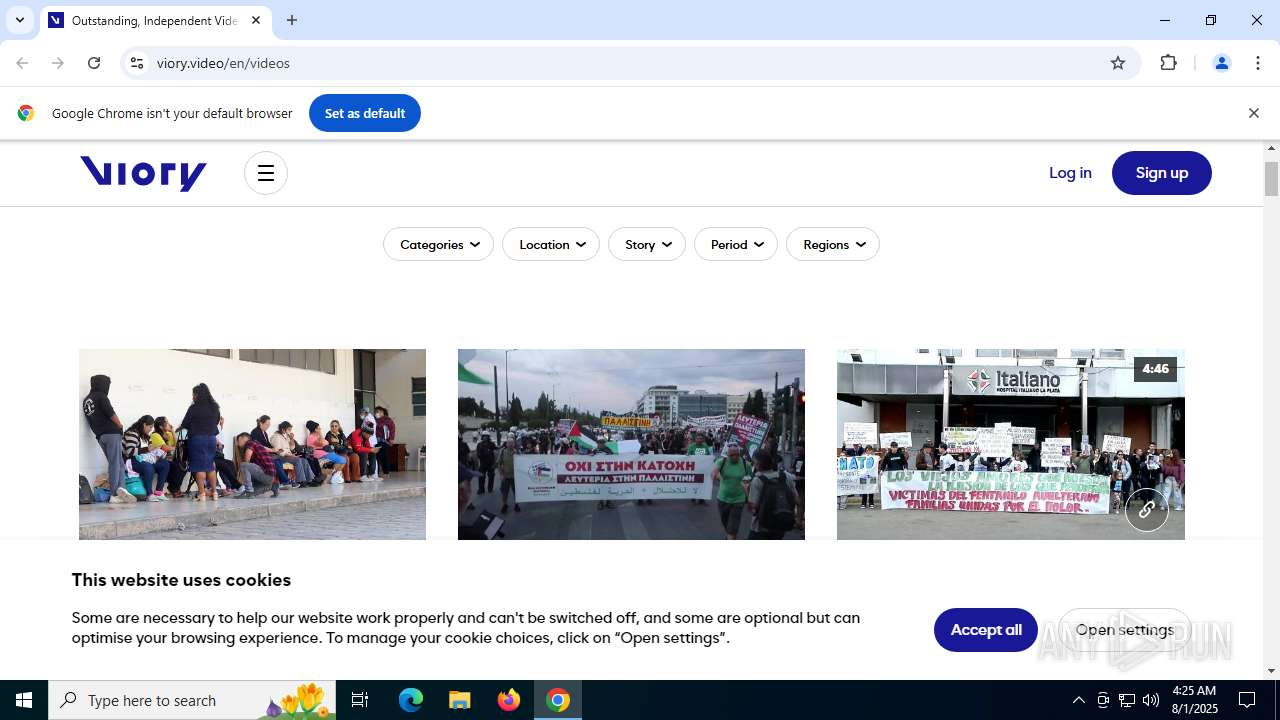Click Log in link

pos(1070,173)
